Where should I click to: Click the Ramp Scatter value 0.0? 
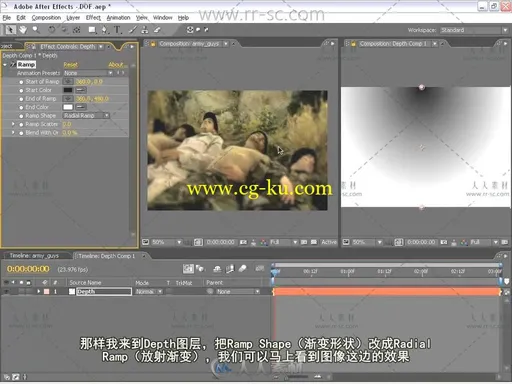click(x=67, y=124)
